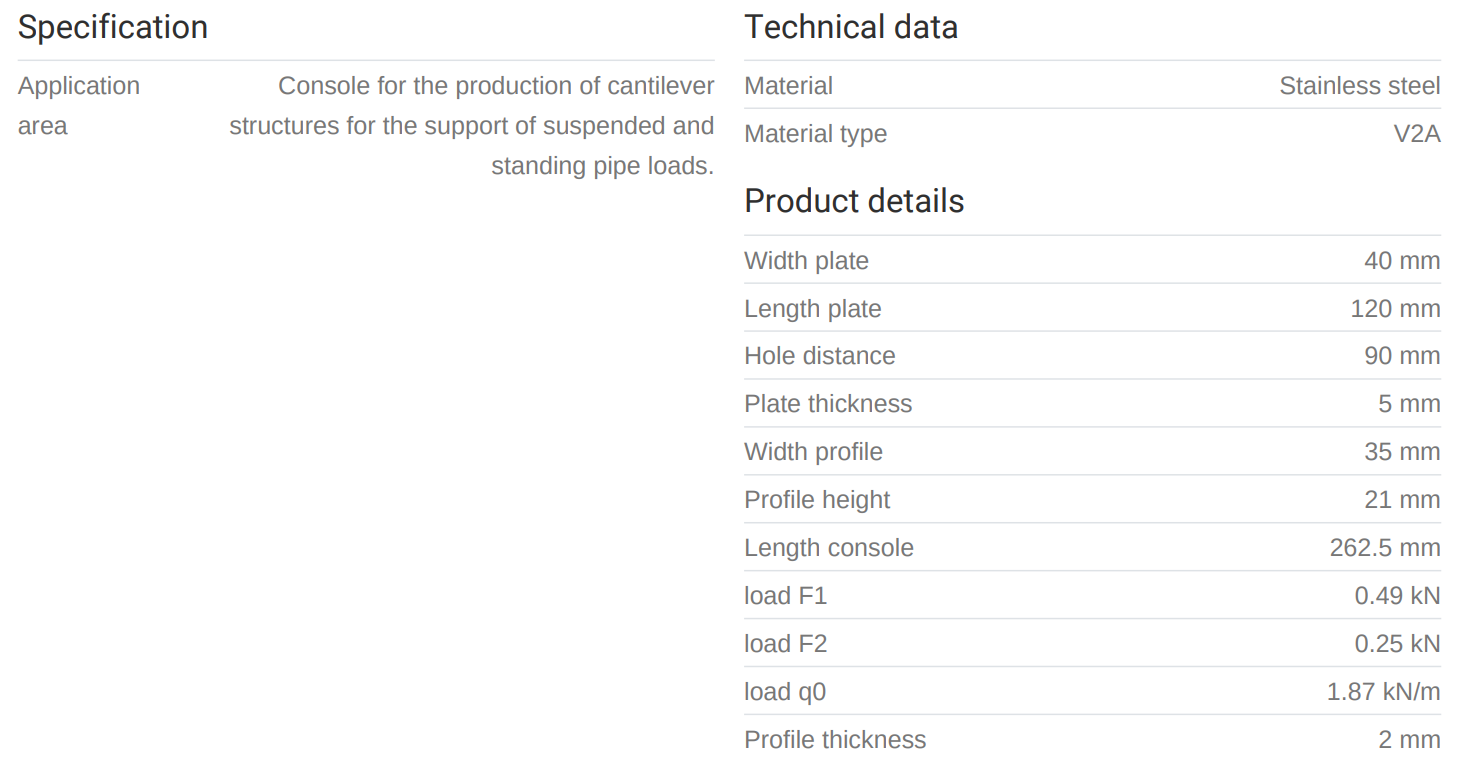Click the Technical data heading
1468x768 pixels.
click(x=850, y=27)
